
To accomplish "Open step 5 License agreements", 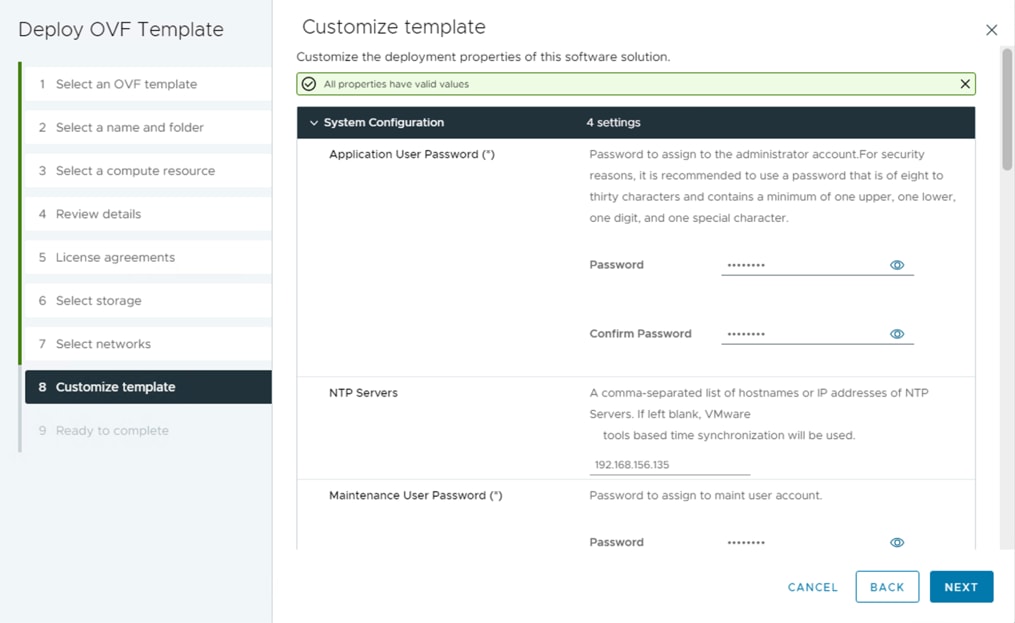I will (x=115, y=257).
